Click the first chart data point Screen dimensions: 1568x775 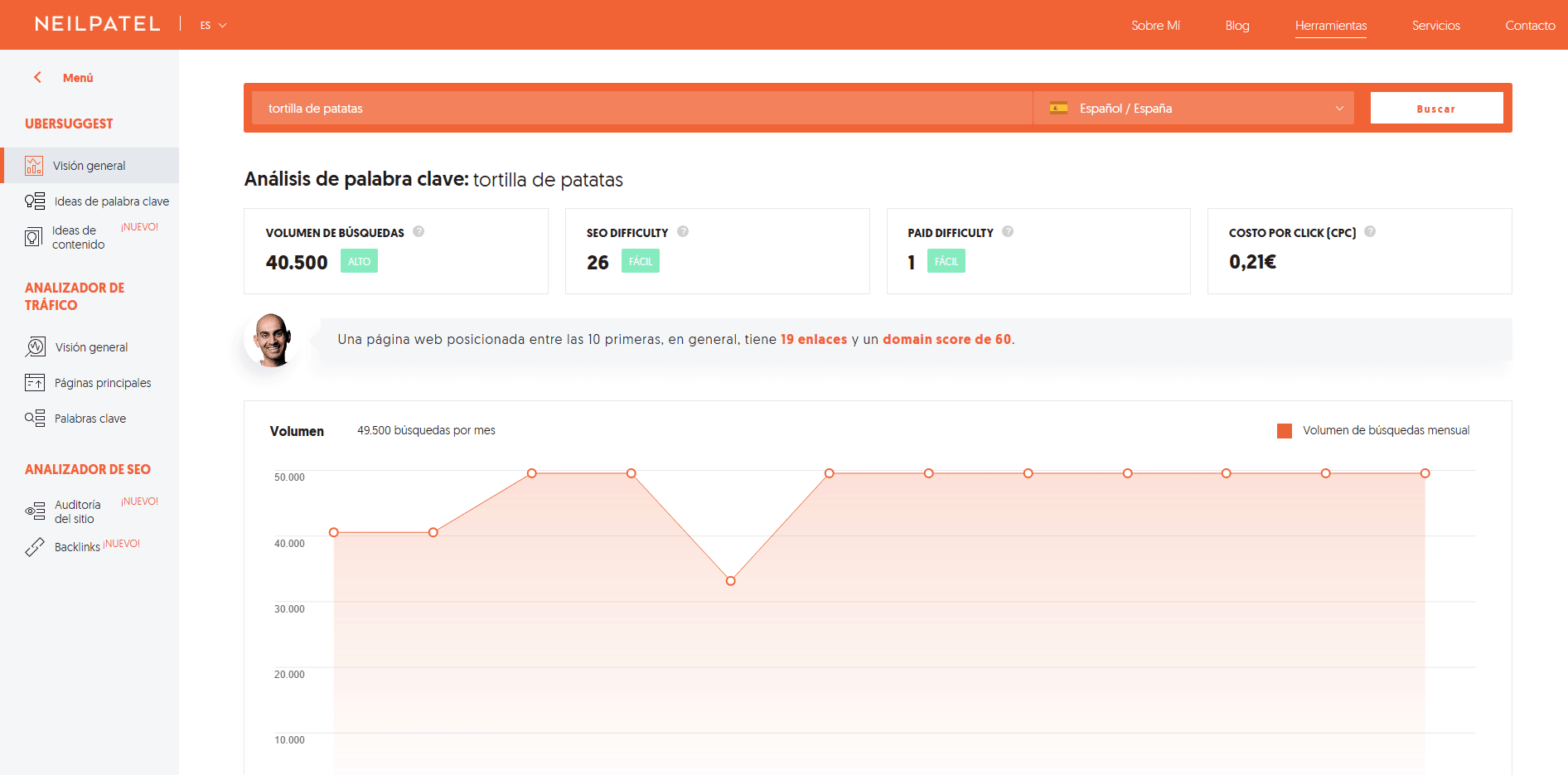[334, 532]
